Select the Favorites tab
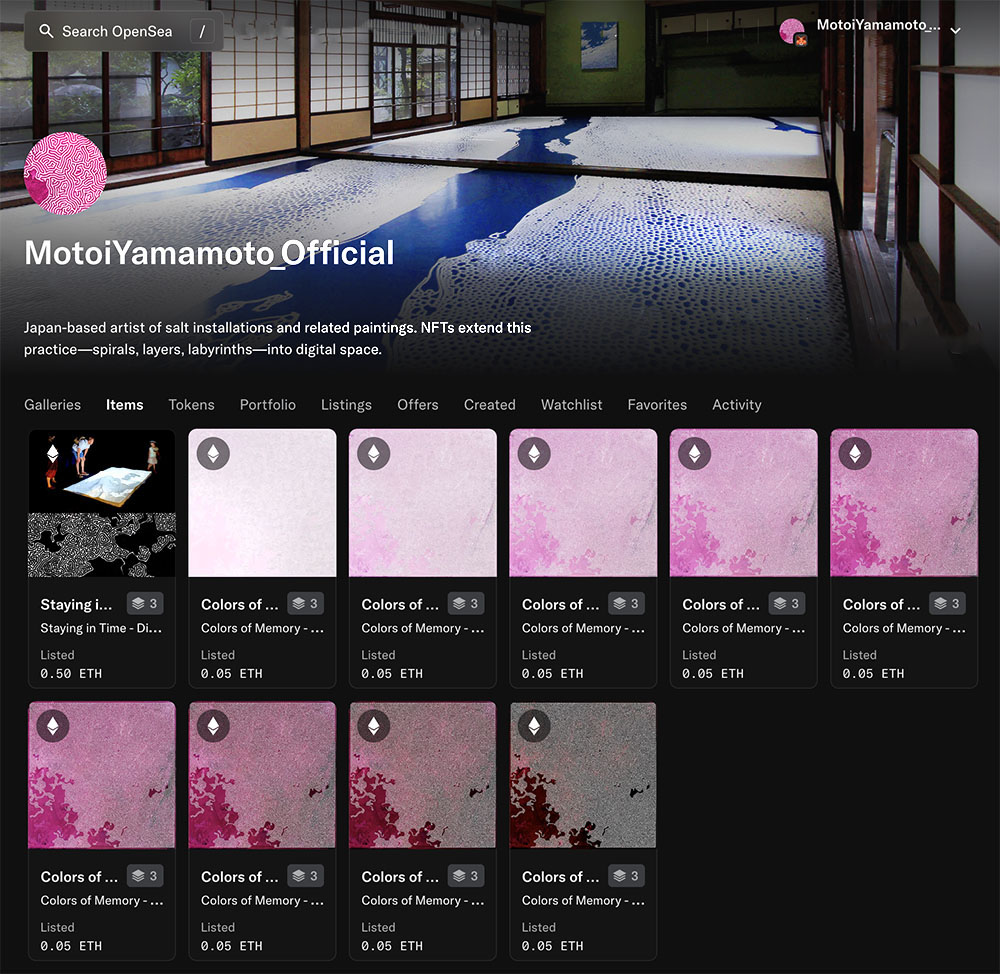The image size is (1000, 974). tap(657, 405)
